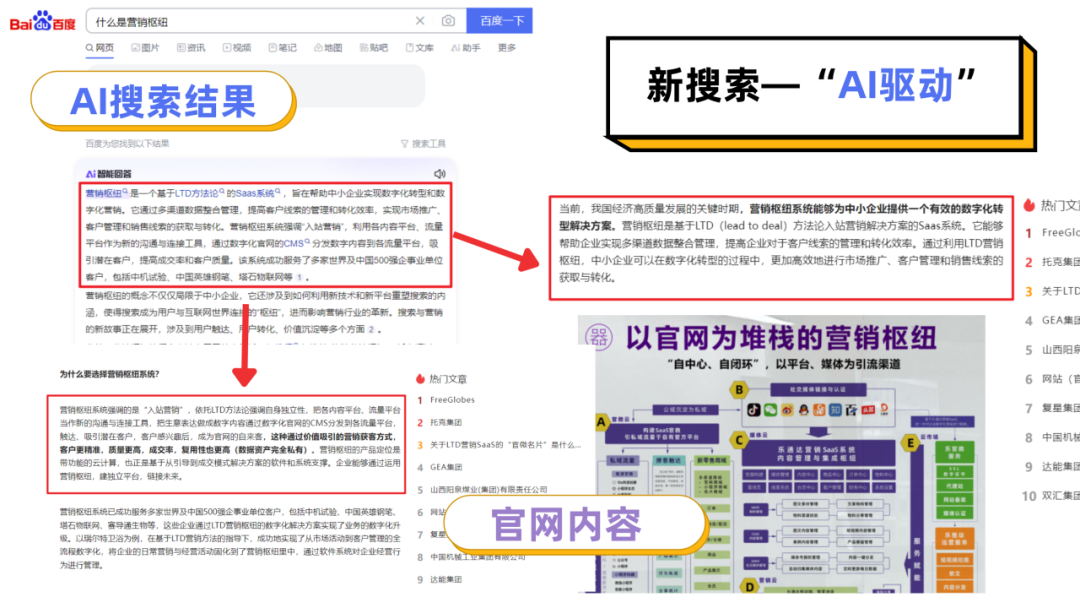The width and height of the screenshot is (1080, 608).
Task: Click the Douyin icon in the infographic
Action: [x=754, y=410]
